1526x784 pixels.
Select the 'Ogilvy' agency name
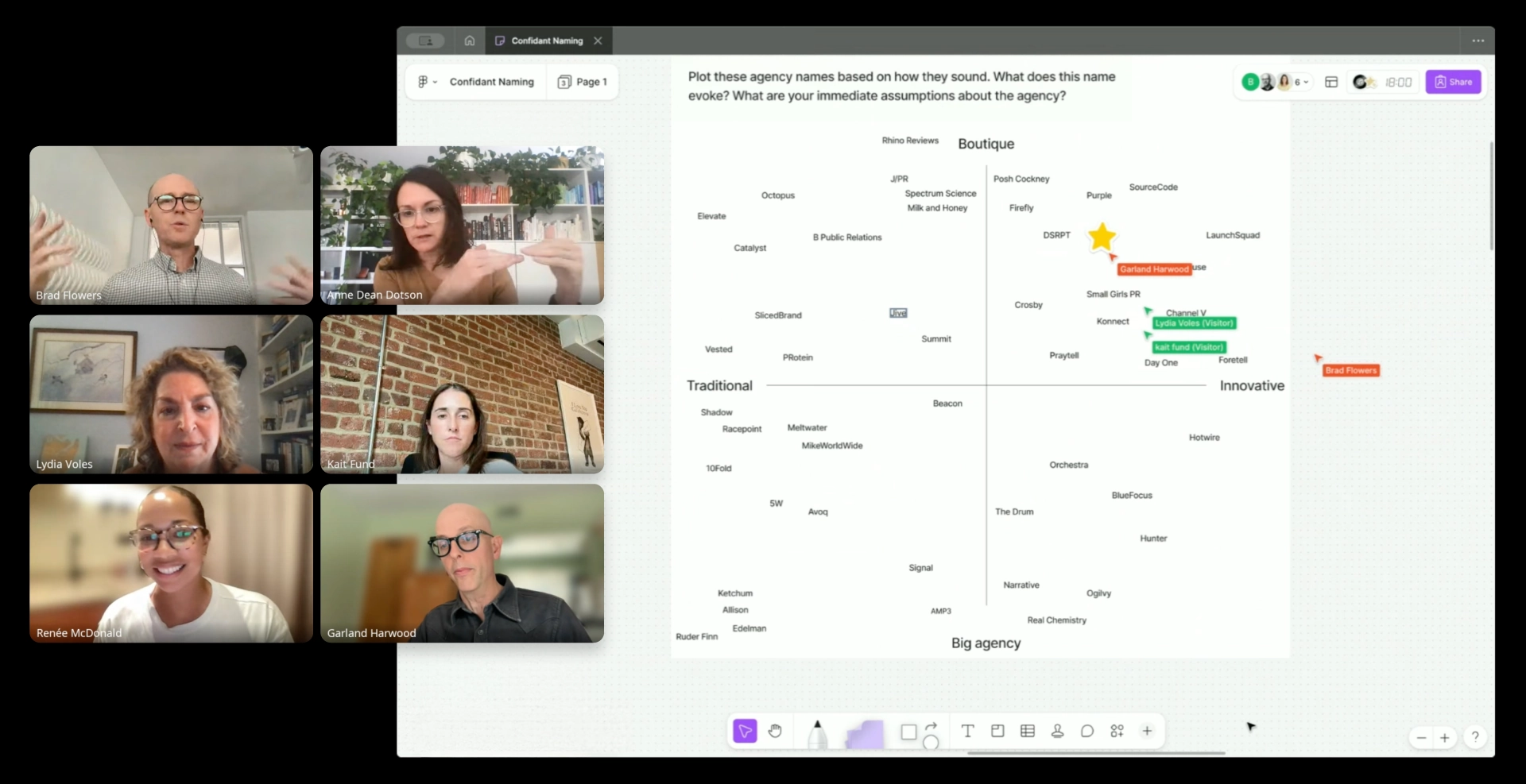pyautogui.click(x=1098, y=593)
